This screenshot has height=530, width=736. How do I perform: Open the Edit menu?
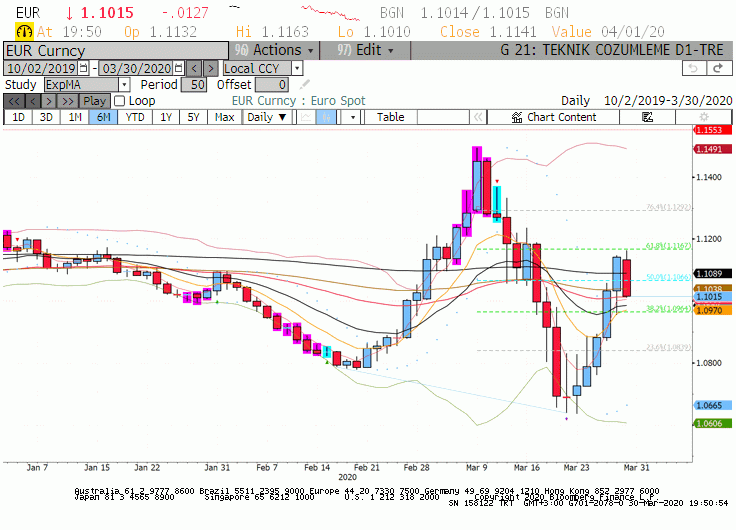coord(365,50)
